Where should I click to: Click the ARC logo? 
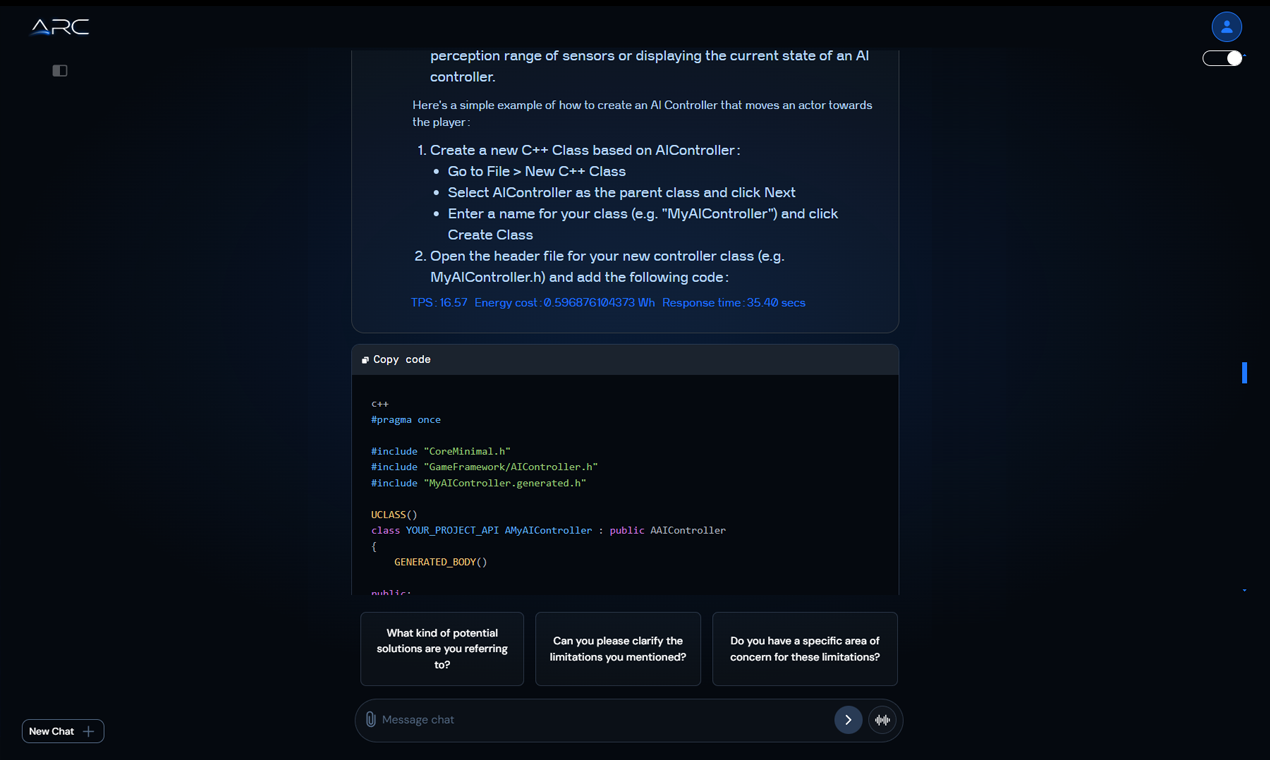[x=60, y=27]
